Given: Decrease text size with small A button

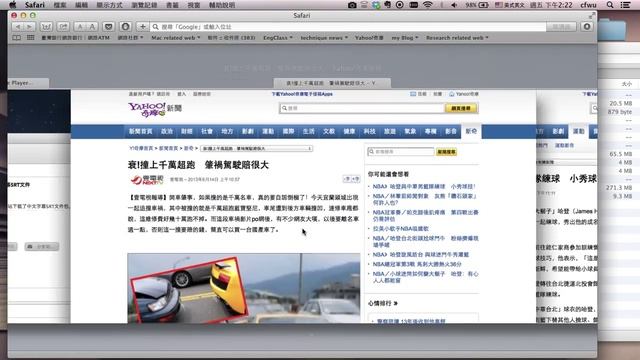Looking at the screenshot, I should (80, 27).
